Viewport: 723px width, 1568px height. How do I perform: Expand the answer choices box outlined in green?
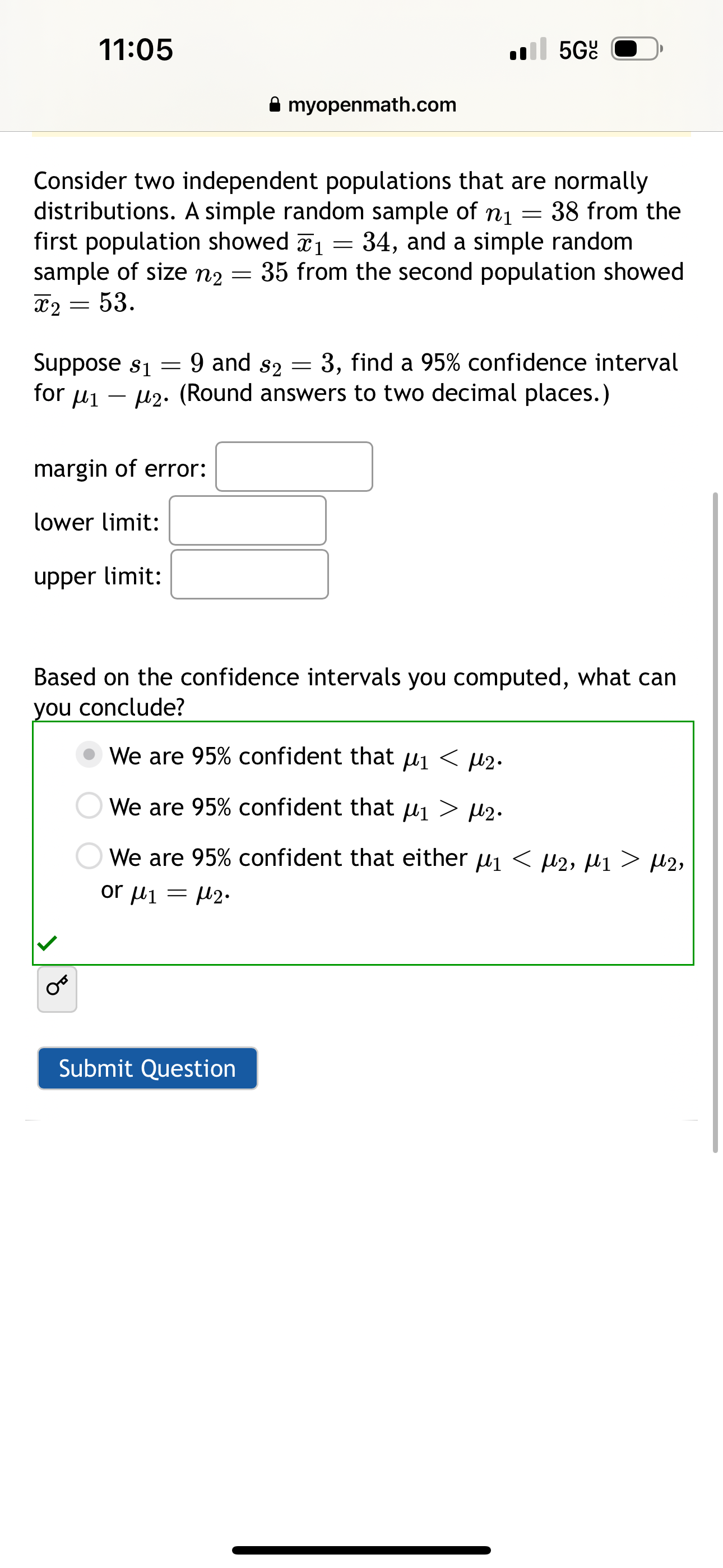point(363,846)
